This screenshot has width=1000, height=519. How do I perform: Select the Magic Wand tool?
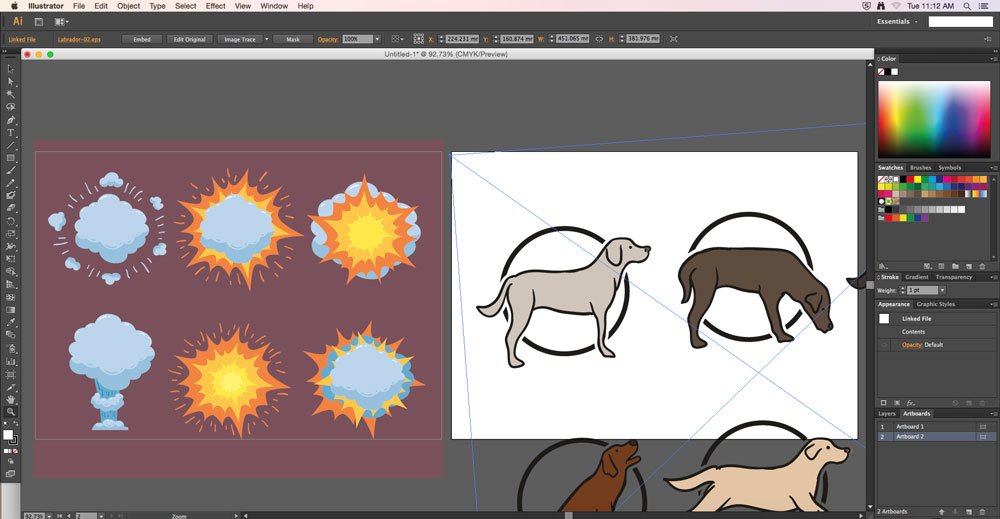tap(10, 94)
